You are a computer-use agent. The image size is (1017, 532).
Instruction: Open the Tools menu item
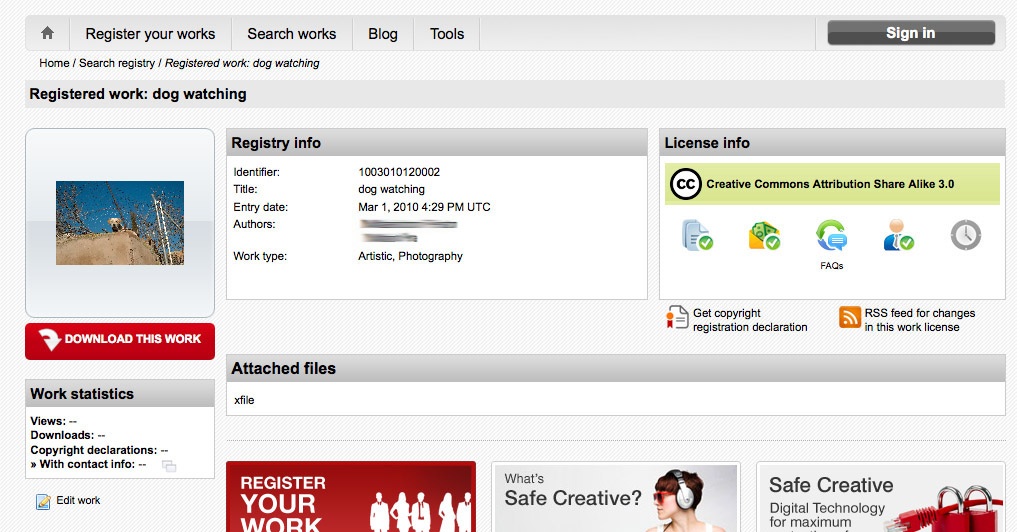coord(447,34)
